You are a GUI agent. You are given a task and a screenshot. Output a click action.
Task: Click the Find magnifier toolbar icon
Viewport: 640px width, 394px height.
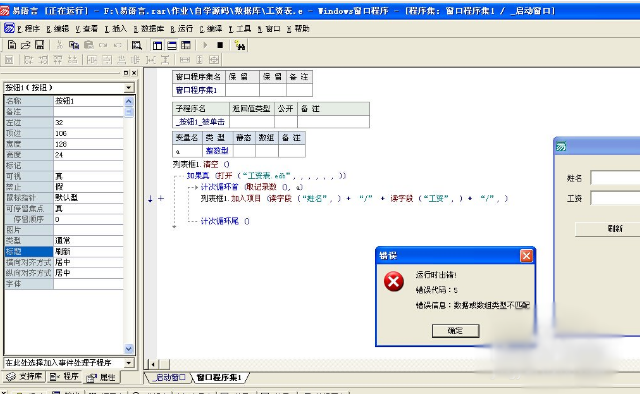pyautogui.click(x=137, y=45)
